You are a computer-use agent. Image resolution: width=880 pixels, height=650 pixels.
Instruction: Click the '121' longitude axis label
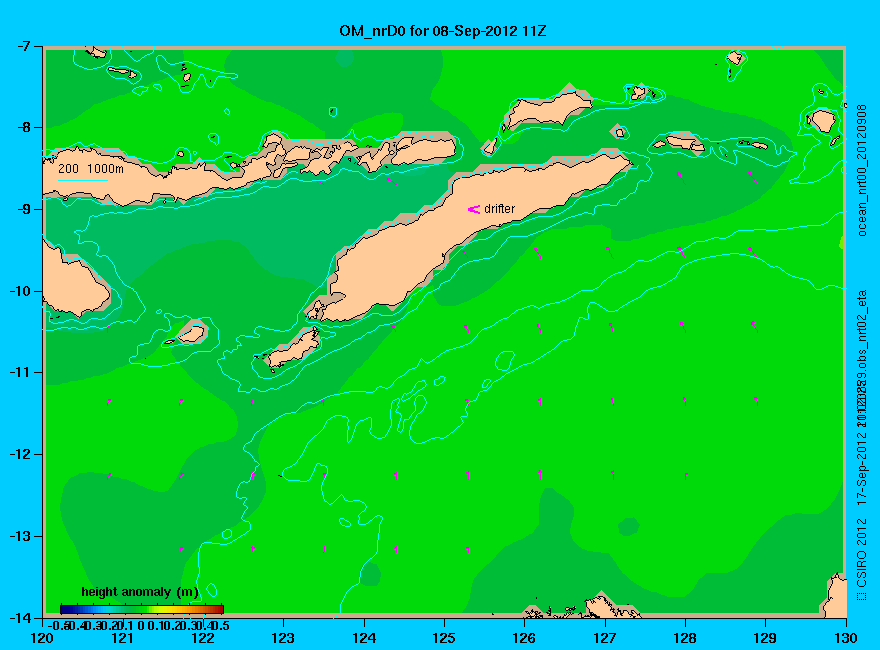tap(122, 638)
